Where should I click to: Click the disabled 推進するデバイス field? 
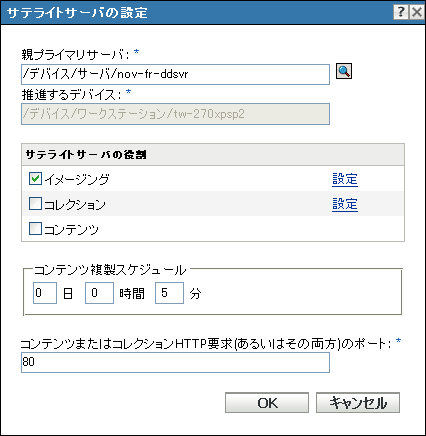pos(175,114)
